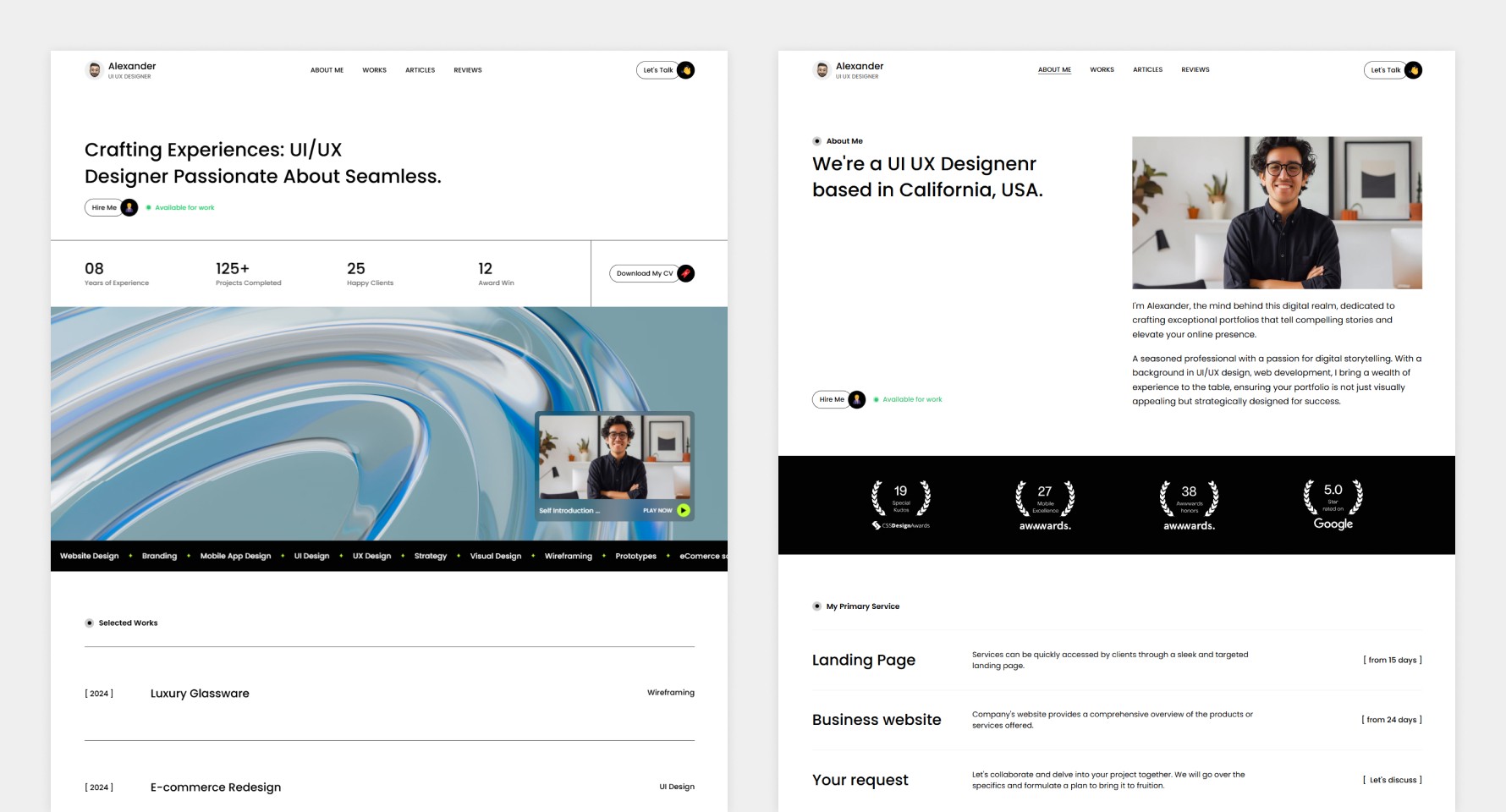This screenshot has height=812, width=1506.
Task: Click Strategy in the ticker bar
Action: [430, 556]
